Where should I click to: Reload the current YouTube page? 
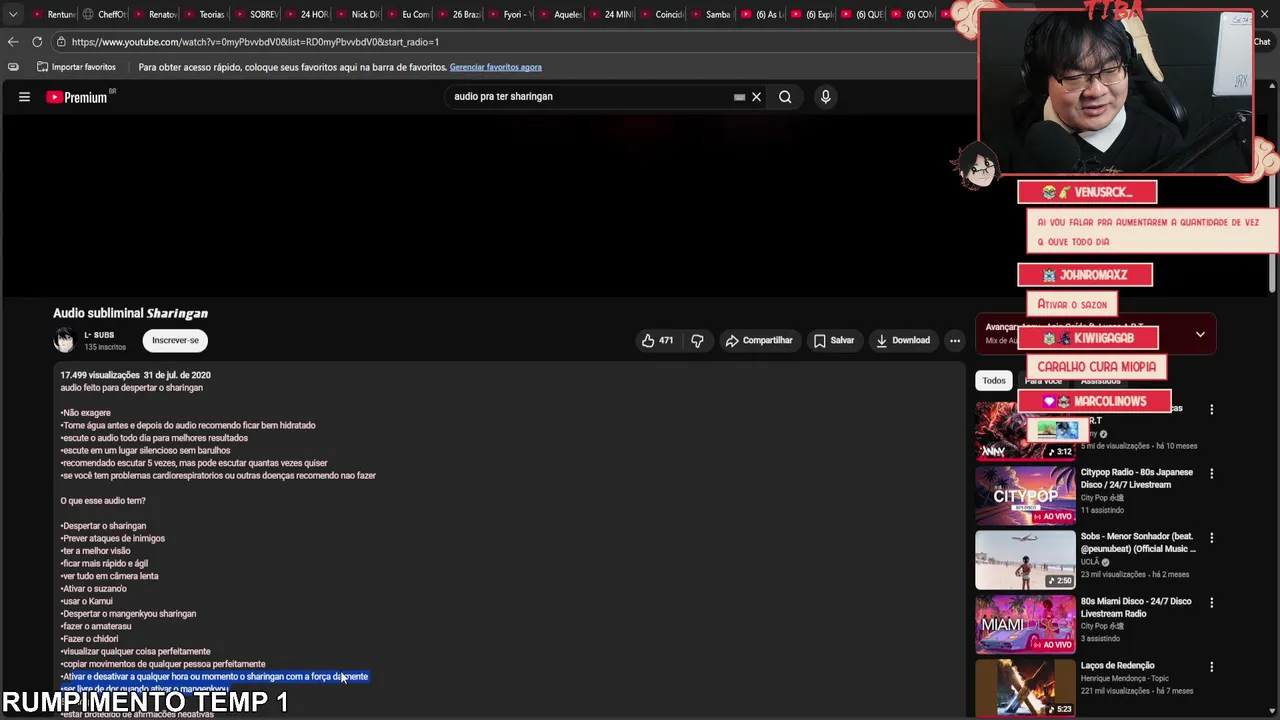[37, 42]
